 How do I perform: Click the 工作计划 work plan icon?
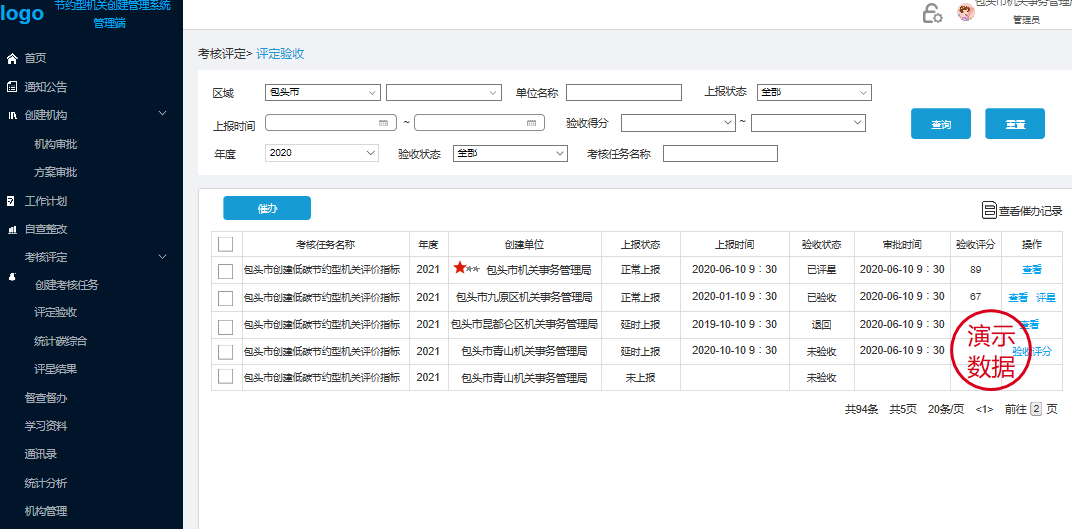(x=12, y=201)
